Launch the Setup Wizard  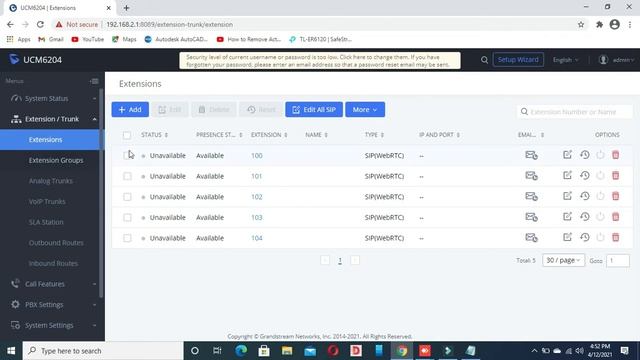pyautogui.click(x=518, y=60)
